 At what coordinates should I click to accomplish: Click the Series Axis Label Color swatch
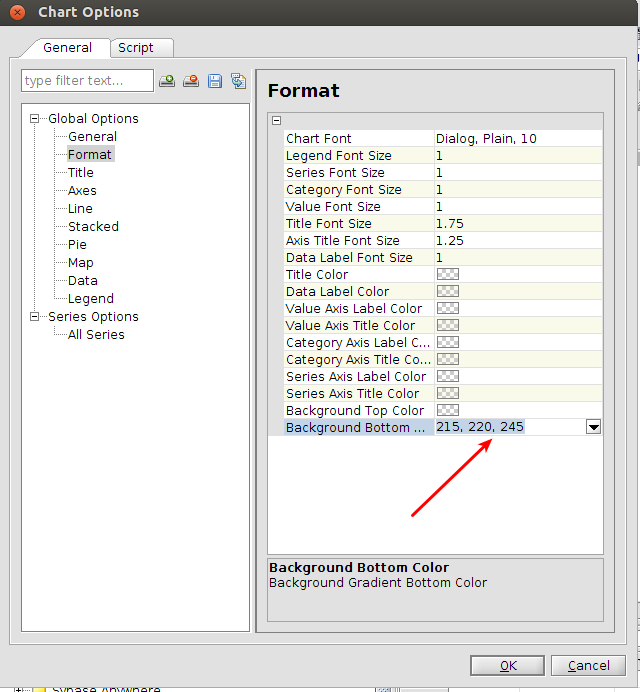tap(448, 376)
